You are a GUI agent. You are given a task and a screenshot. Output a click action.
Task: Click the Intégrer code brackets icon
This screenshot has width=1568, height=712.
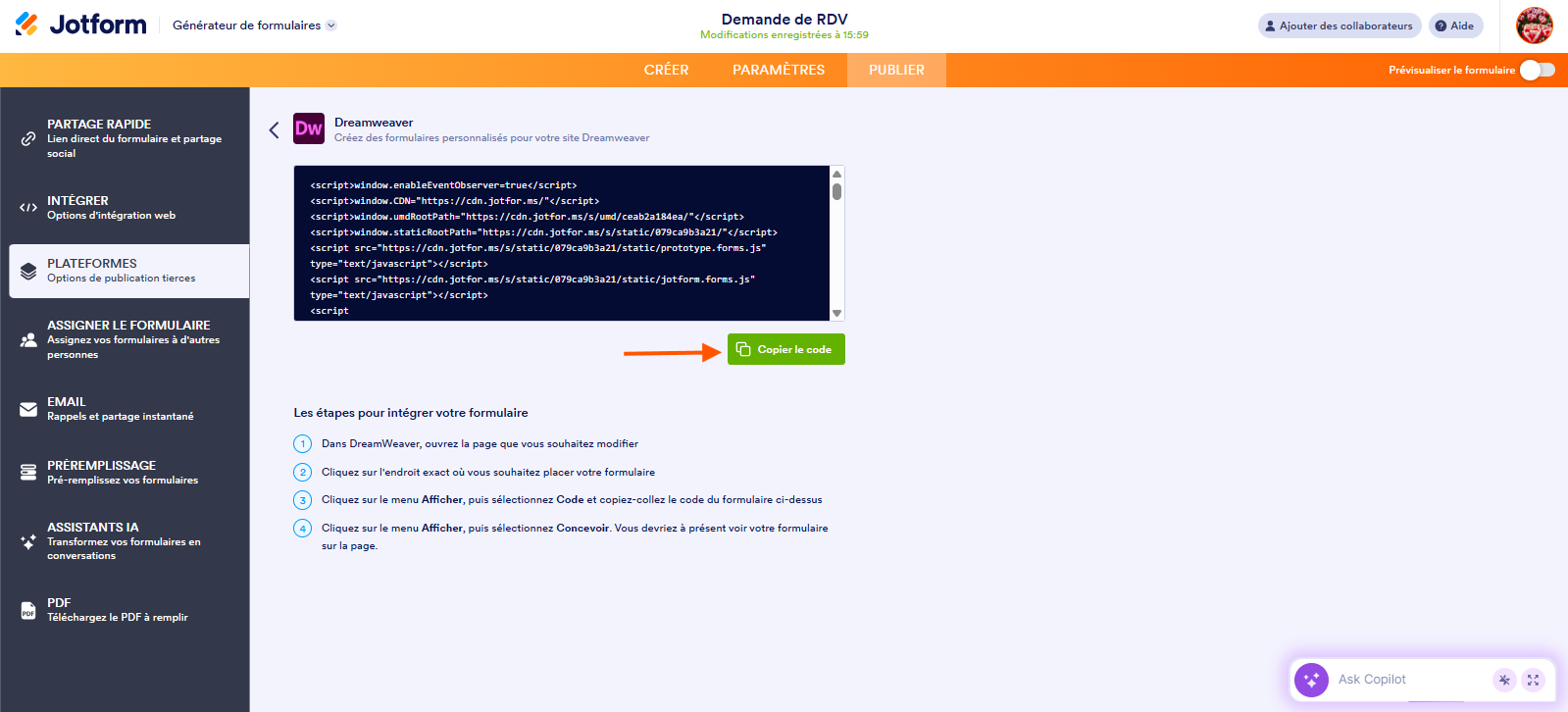28,207
